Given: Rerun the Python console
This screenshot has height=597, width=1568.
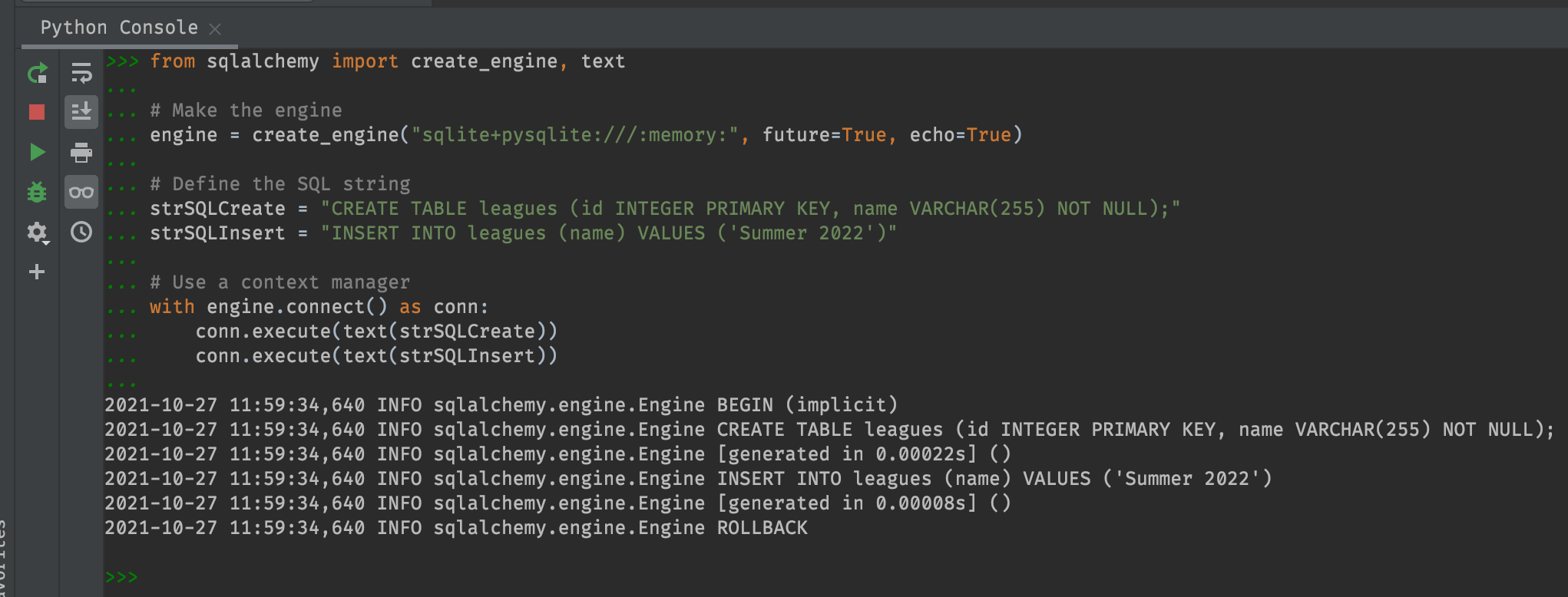Looking at the screenshot, I should 37,73.
